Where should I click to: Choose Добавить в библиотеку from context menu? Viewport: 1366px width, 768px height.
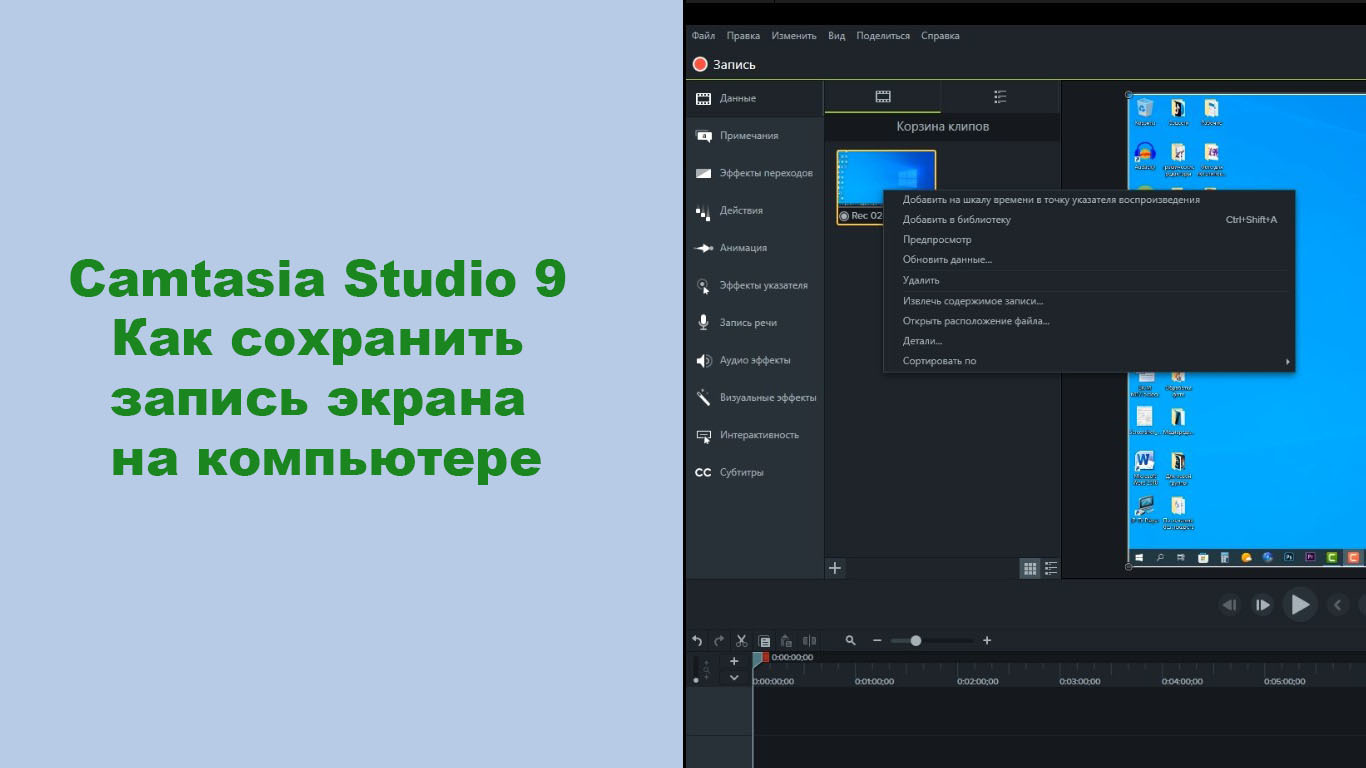coord(1089,219)
